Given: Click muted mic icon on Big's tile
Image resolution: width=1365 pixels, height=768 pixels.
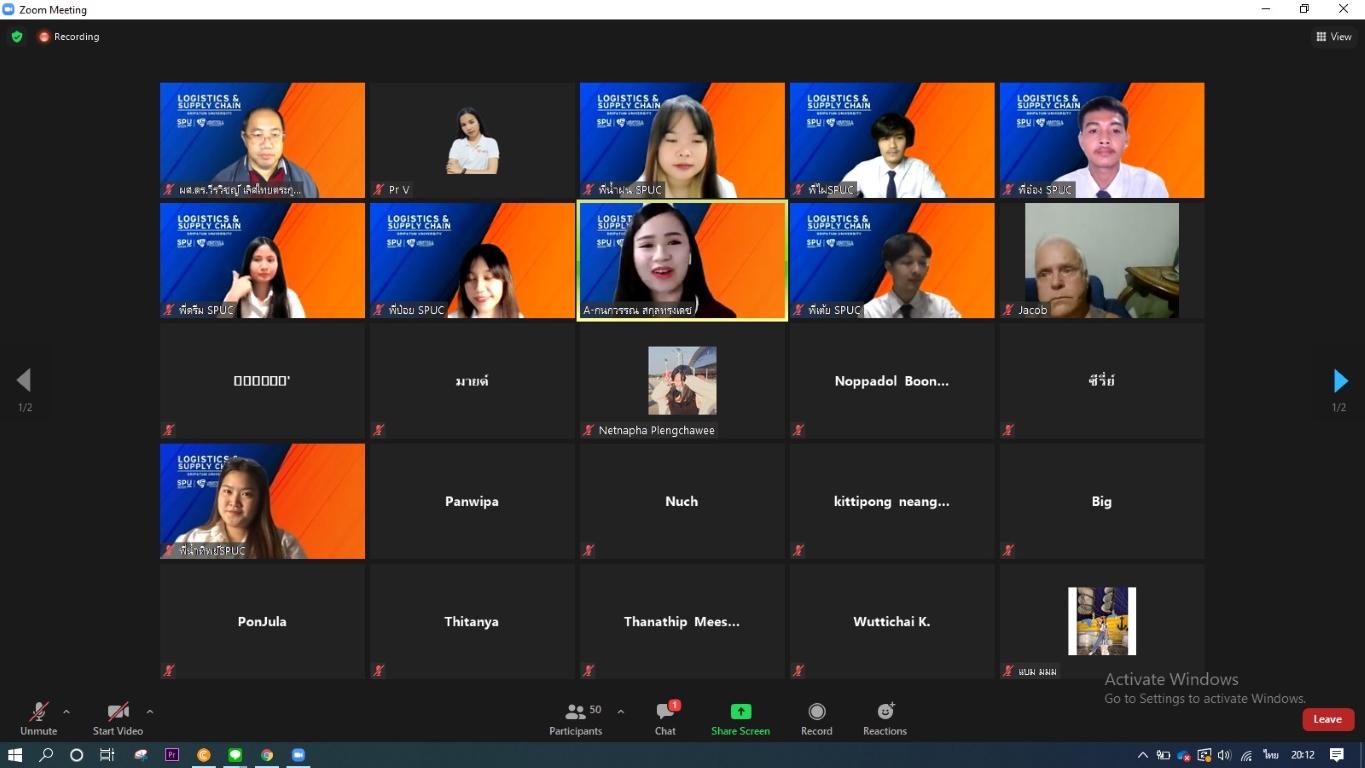Looking at the screenshot, I should tap(1009, 550).
